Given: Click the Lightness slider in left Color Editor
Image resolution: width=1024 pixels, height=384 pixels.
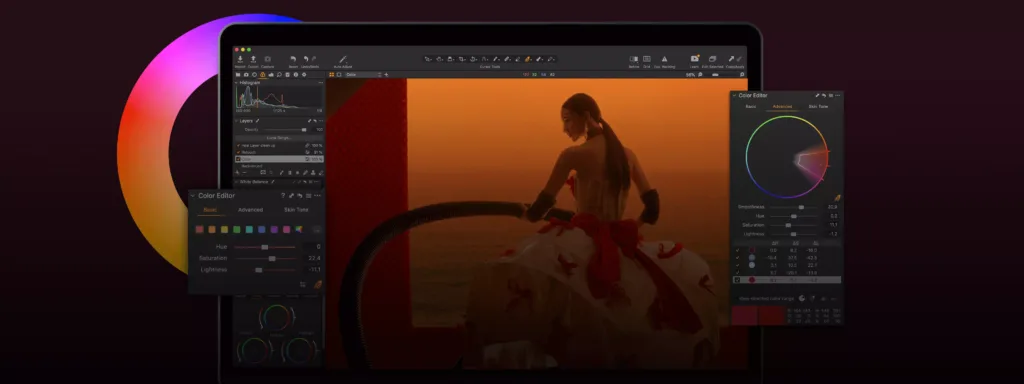Looking at the screenshot, I should click(x=264, y=269).
